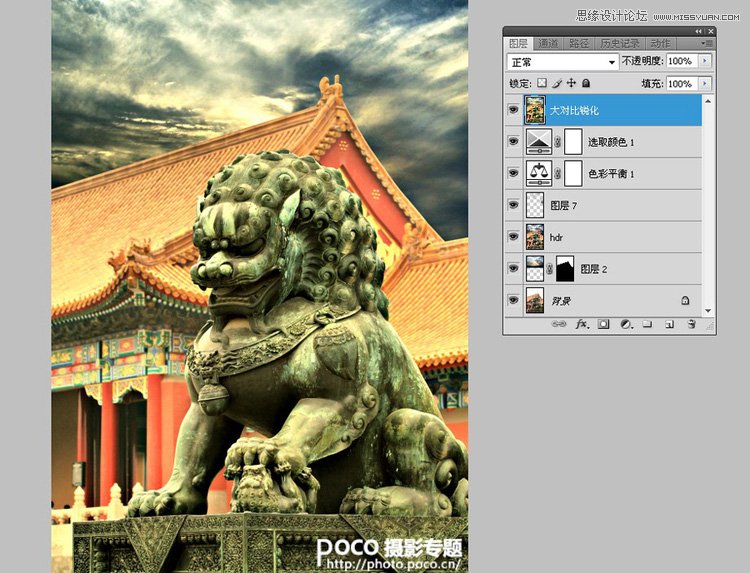Switch to the 动作 tab
The height and width of the screenshot is (573, 750).
coord(661,44)
